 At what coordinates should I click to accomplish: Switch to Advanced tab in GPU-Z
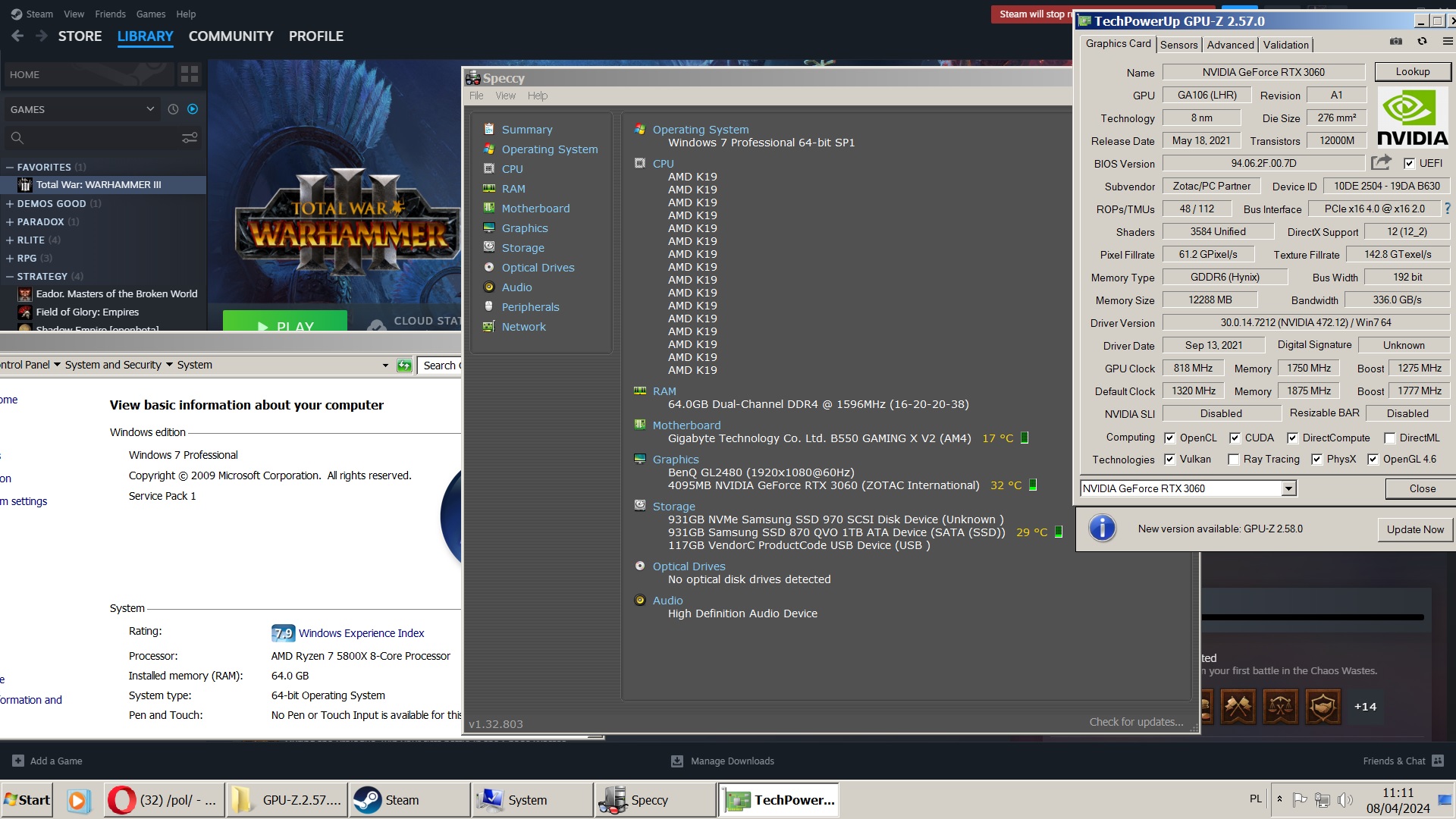(x=1230, y=45)
